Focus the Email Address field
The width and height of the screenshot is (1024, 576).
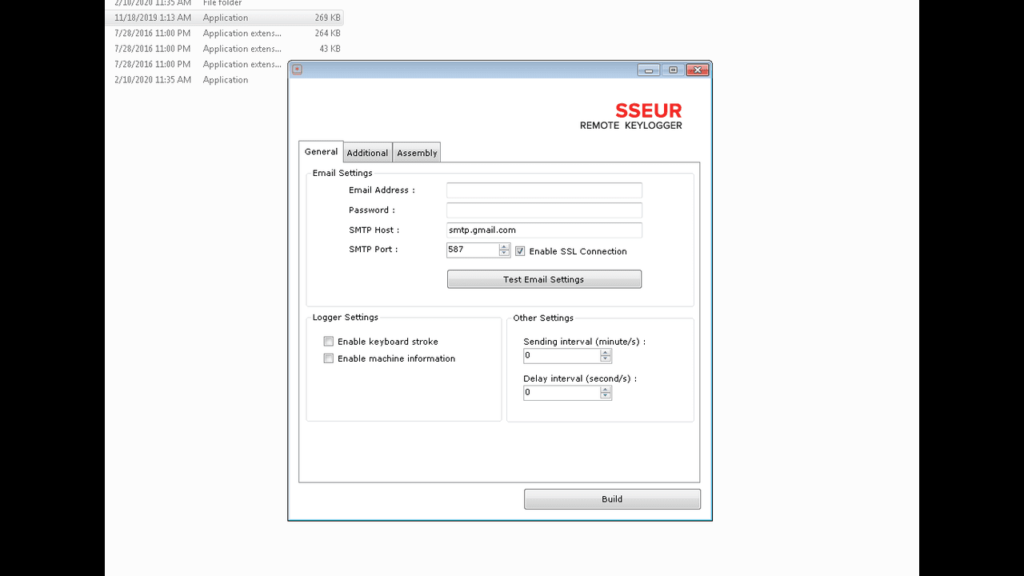pyautogui.click(x=544, y=190)
